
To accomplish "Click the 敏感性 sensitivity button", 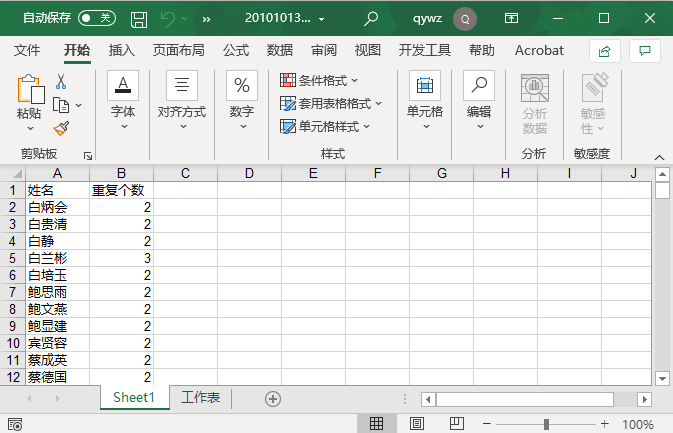I will pos(593,104).
